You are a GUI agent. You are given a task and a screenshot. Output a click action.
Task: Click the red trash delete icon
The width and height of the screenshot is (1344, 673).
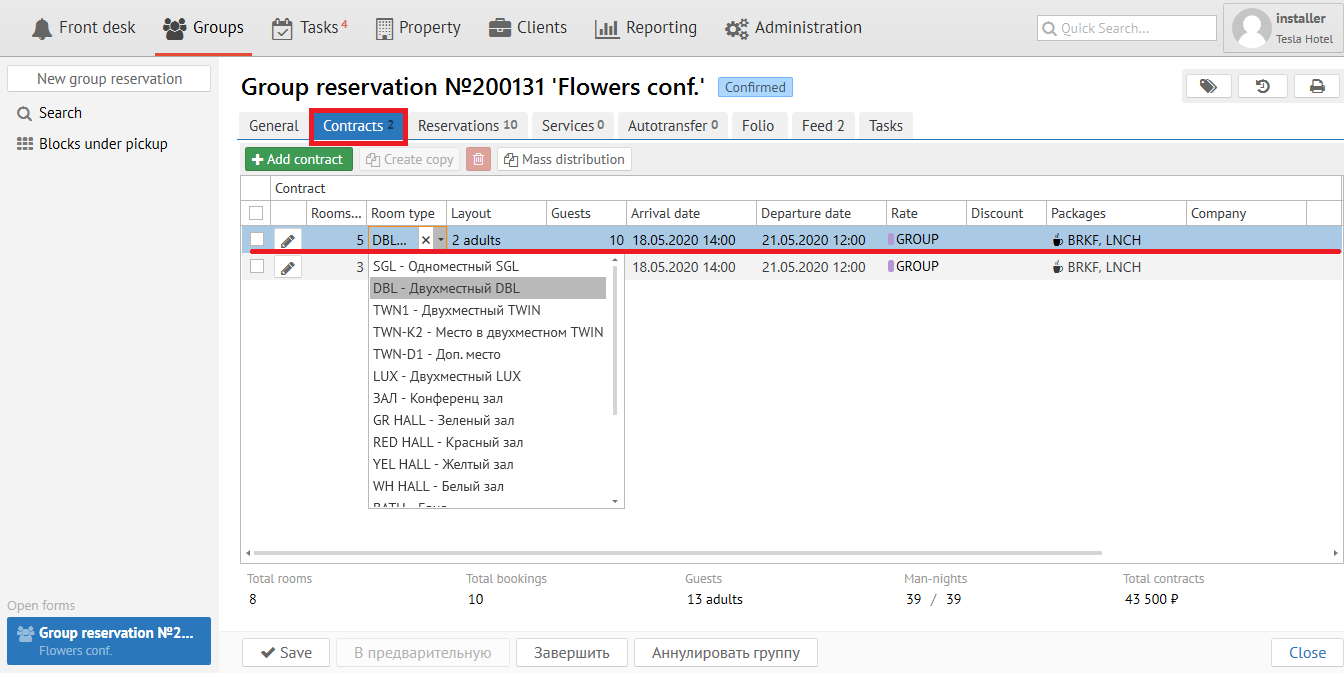[478, 159]
